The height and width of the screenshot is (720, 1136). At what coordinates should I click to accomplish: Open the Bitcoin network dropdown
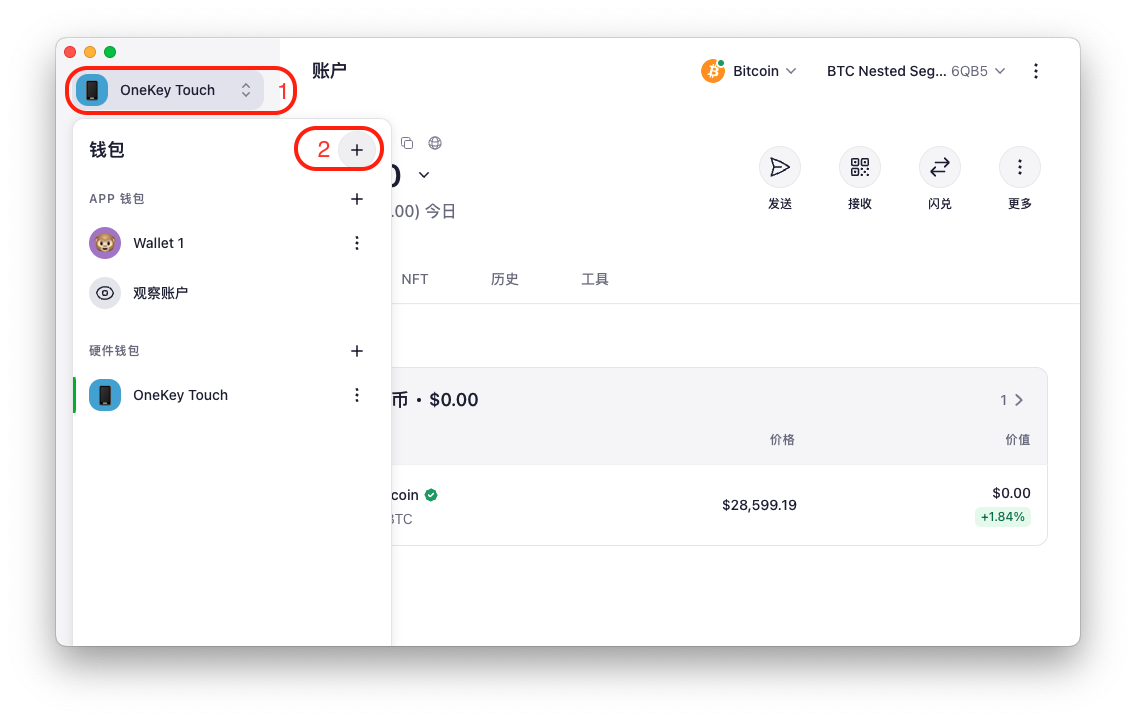pos(749,71)
